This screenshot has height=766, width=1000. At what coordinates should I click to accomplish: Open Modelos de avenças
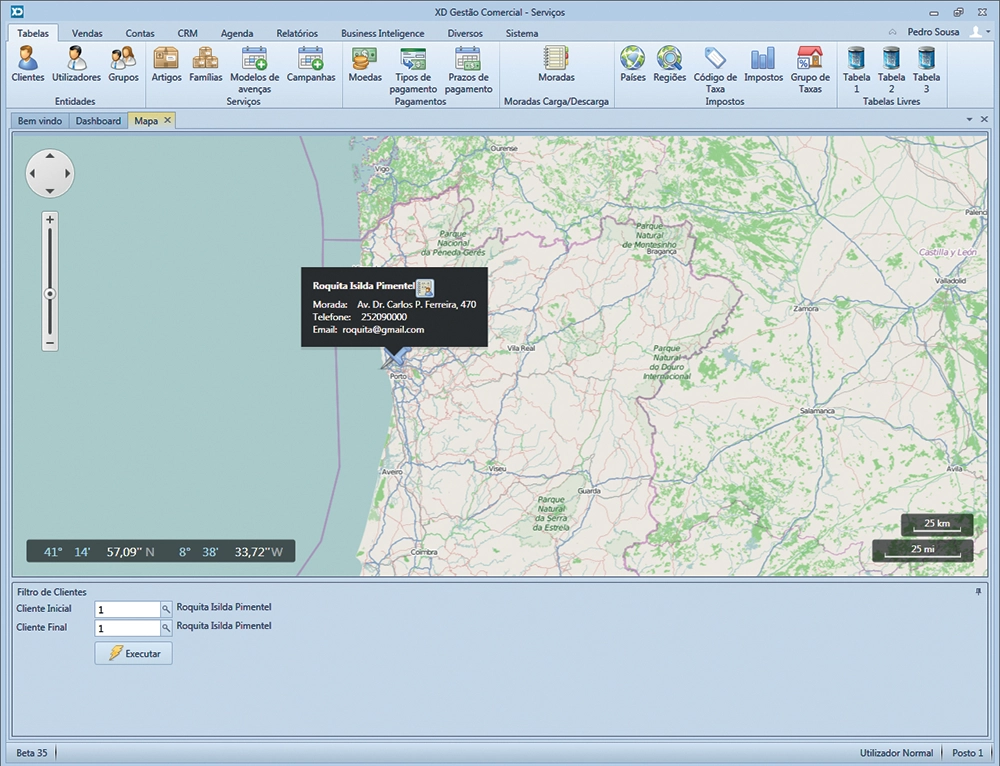tap(254, 64)
